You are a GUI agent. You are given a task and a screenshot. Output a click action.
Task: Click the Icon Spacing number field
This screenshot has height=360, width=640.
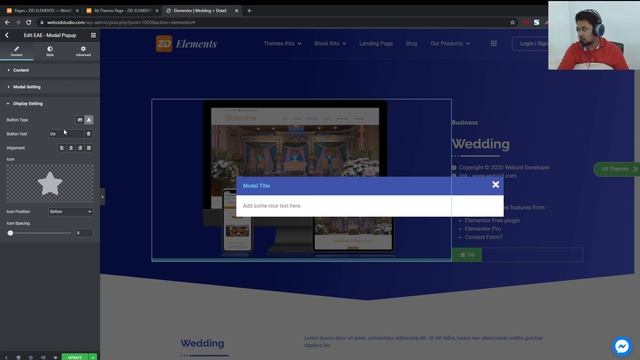click(84, 233)
